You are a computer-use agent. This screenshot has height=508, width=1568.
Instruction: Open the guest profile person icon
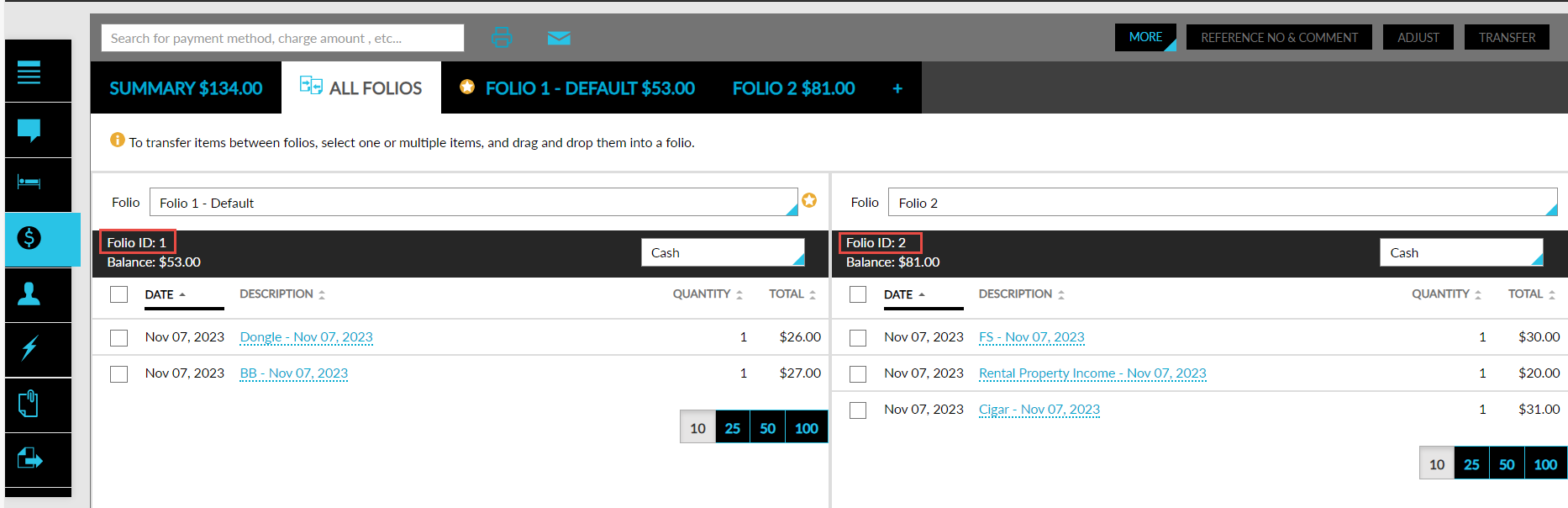(29, 294)
